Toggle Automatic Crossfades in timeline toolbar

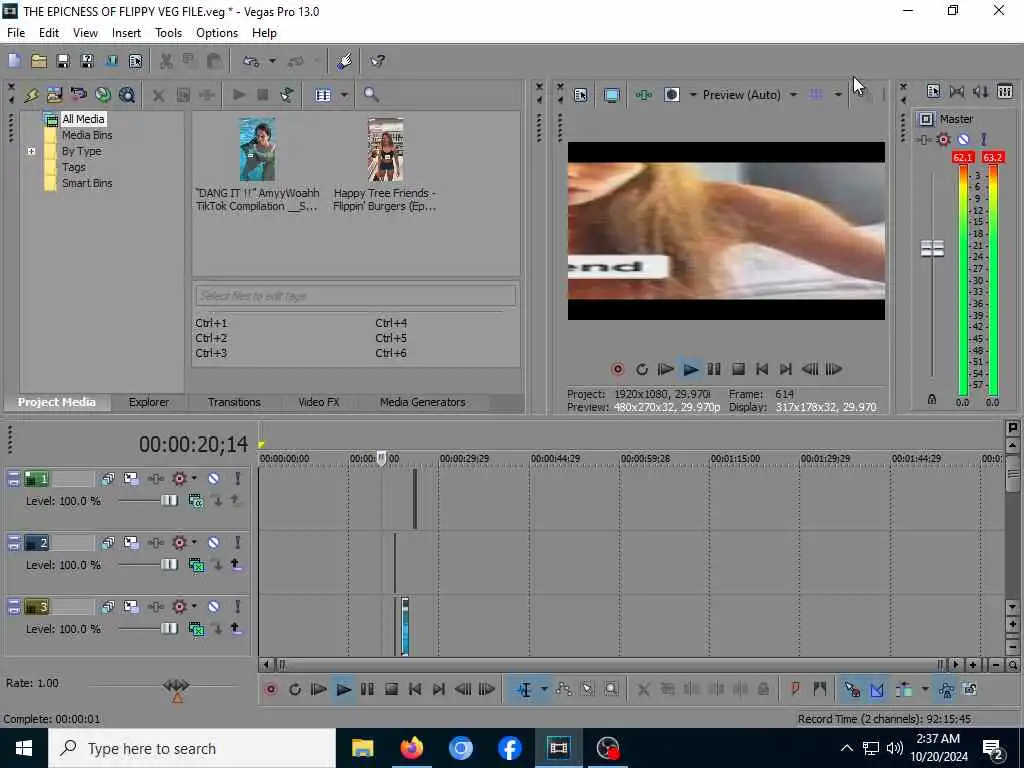pyautogui.click(x=876, y=689)
